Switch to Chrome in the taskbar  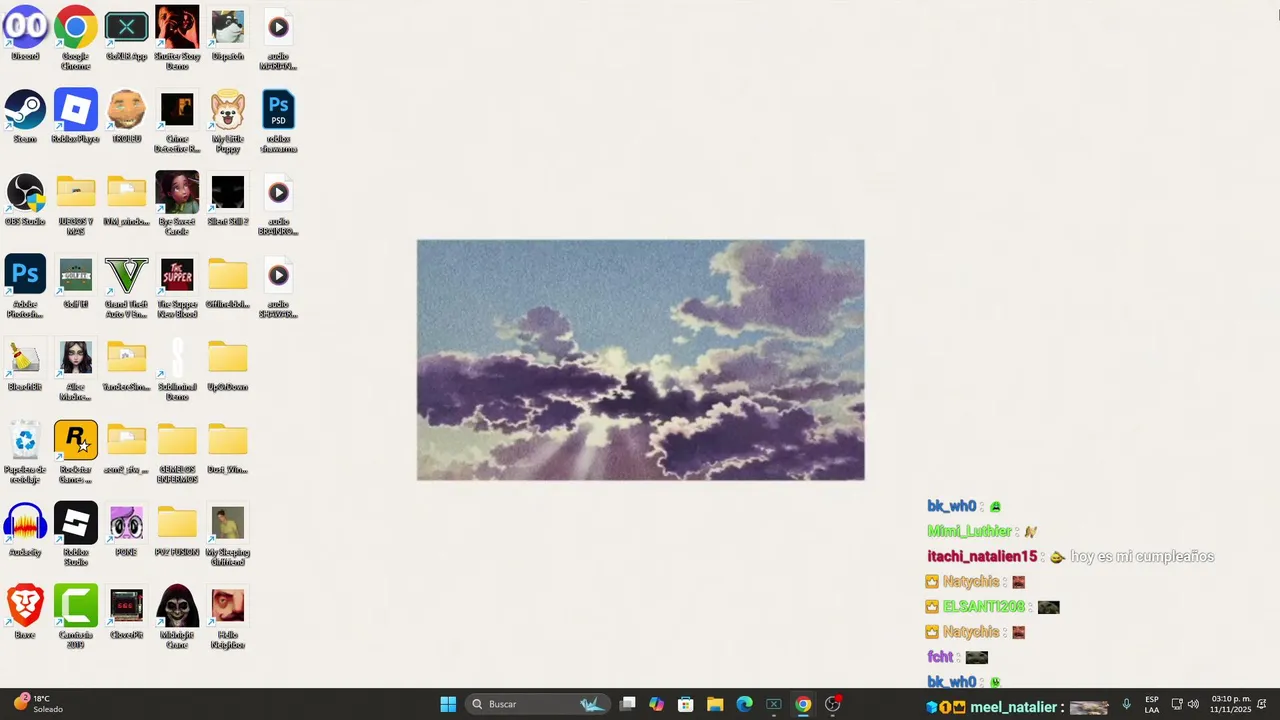click(x=803, y=704)
